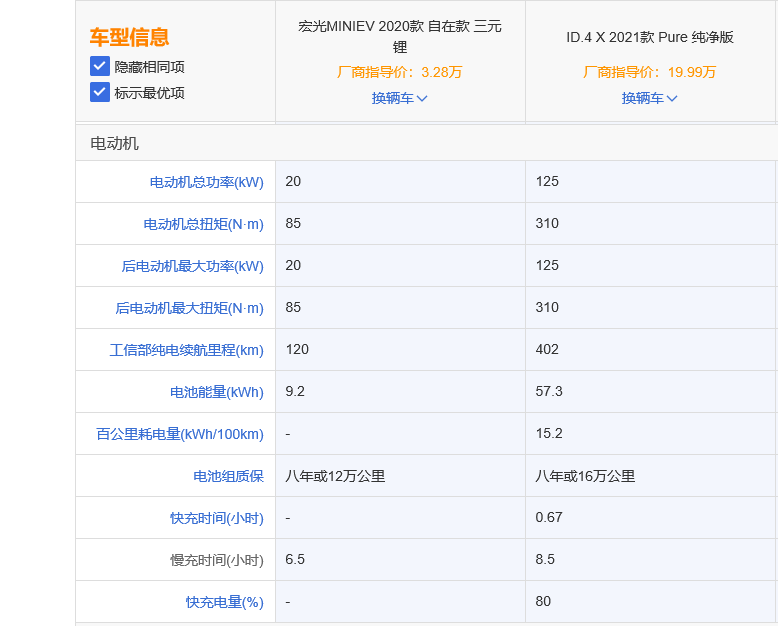Image resolution: width=778 pixels, height=626 pixels.
Task: Select the 八年或12万公里 warranty cell
Action: 400,476
